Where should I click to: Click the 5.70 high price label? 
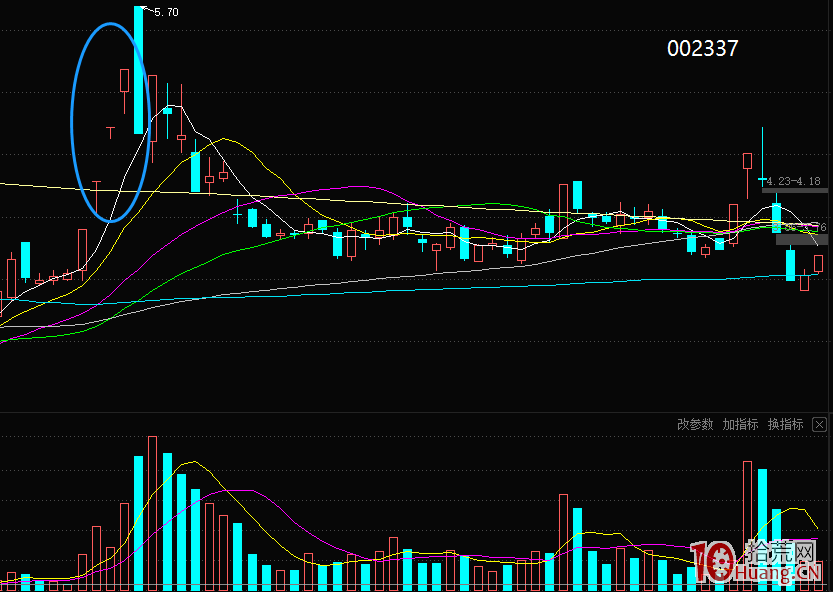(167, 12)
